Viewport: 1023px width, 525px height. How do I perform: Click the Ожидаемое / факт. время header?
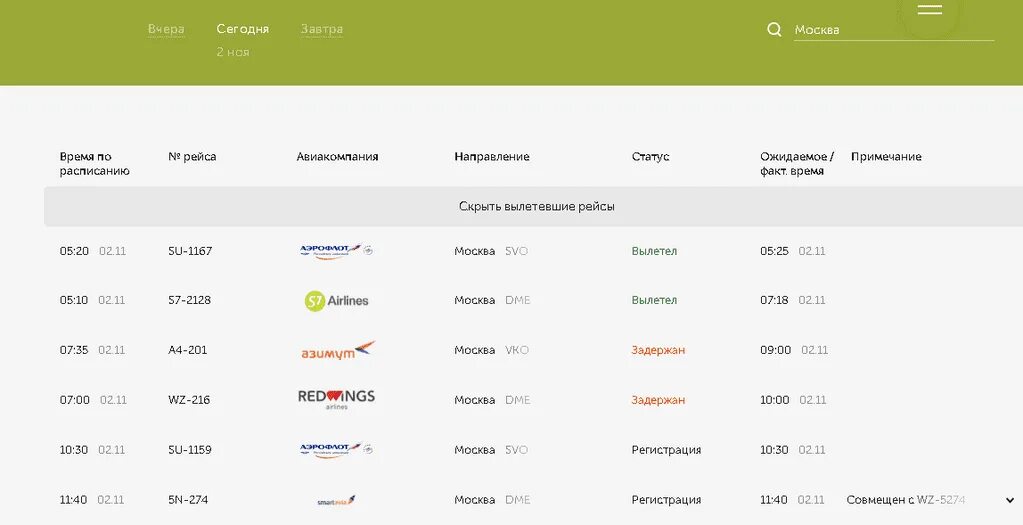797,164
